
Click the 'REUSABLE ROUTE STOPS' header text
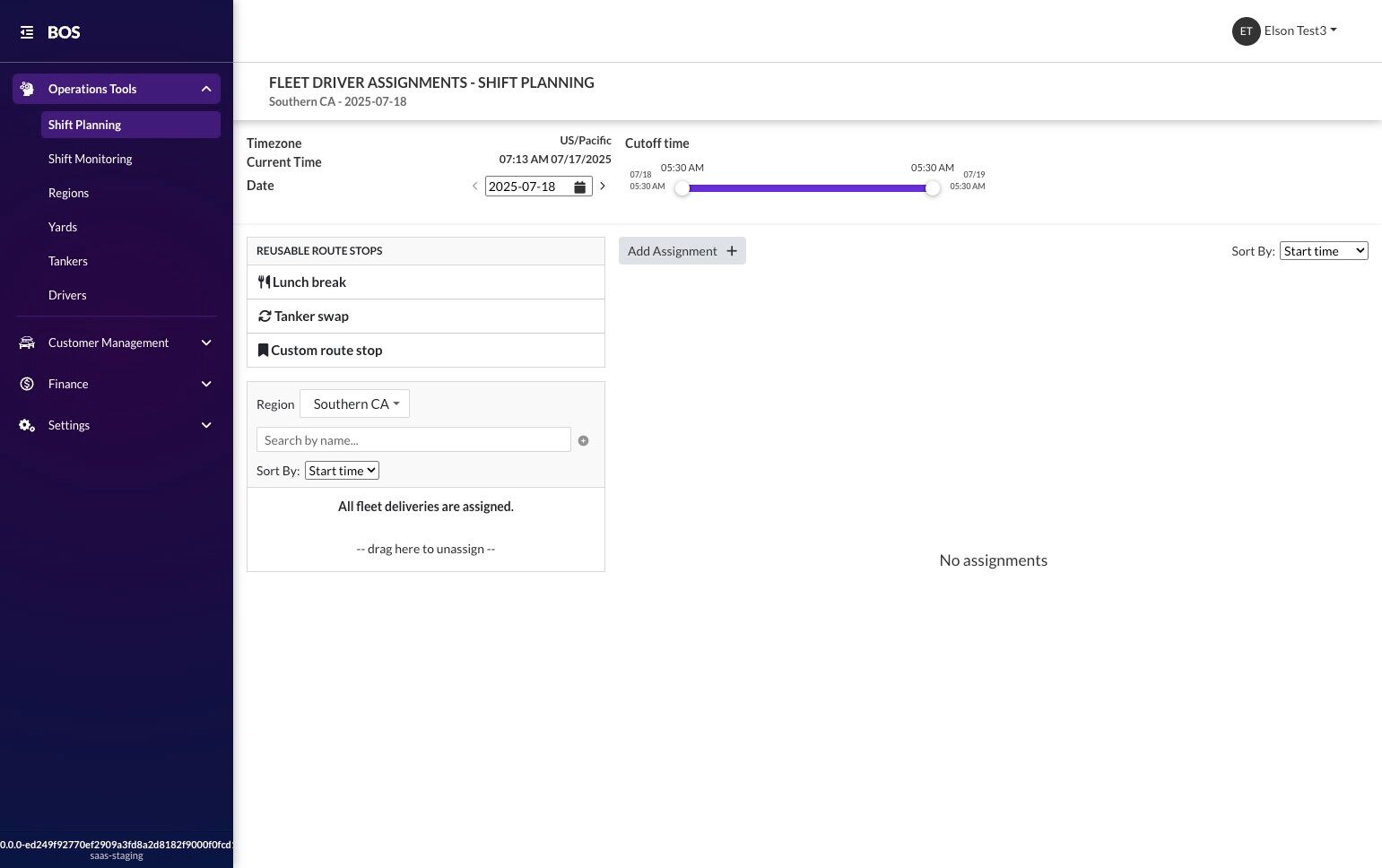coord(319,251)
